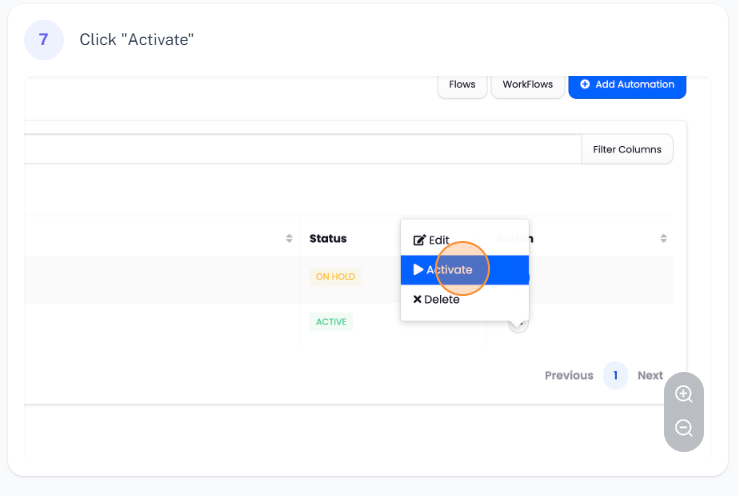Sort using arrows left of Status
Viewport: 738px width, 496px height.
(x=289, y=238)
